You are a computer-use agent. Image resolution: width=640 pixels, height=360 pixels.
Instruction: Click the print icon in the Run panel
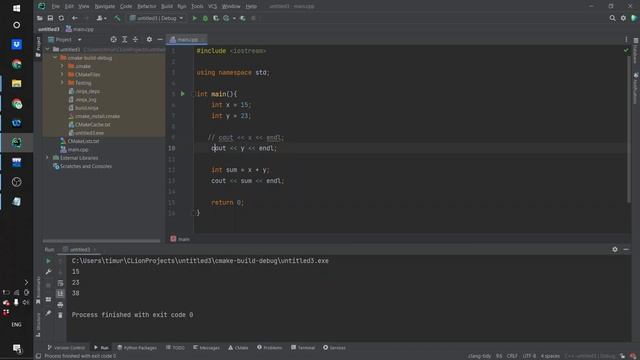[x=60, y=304]
